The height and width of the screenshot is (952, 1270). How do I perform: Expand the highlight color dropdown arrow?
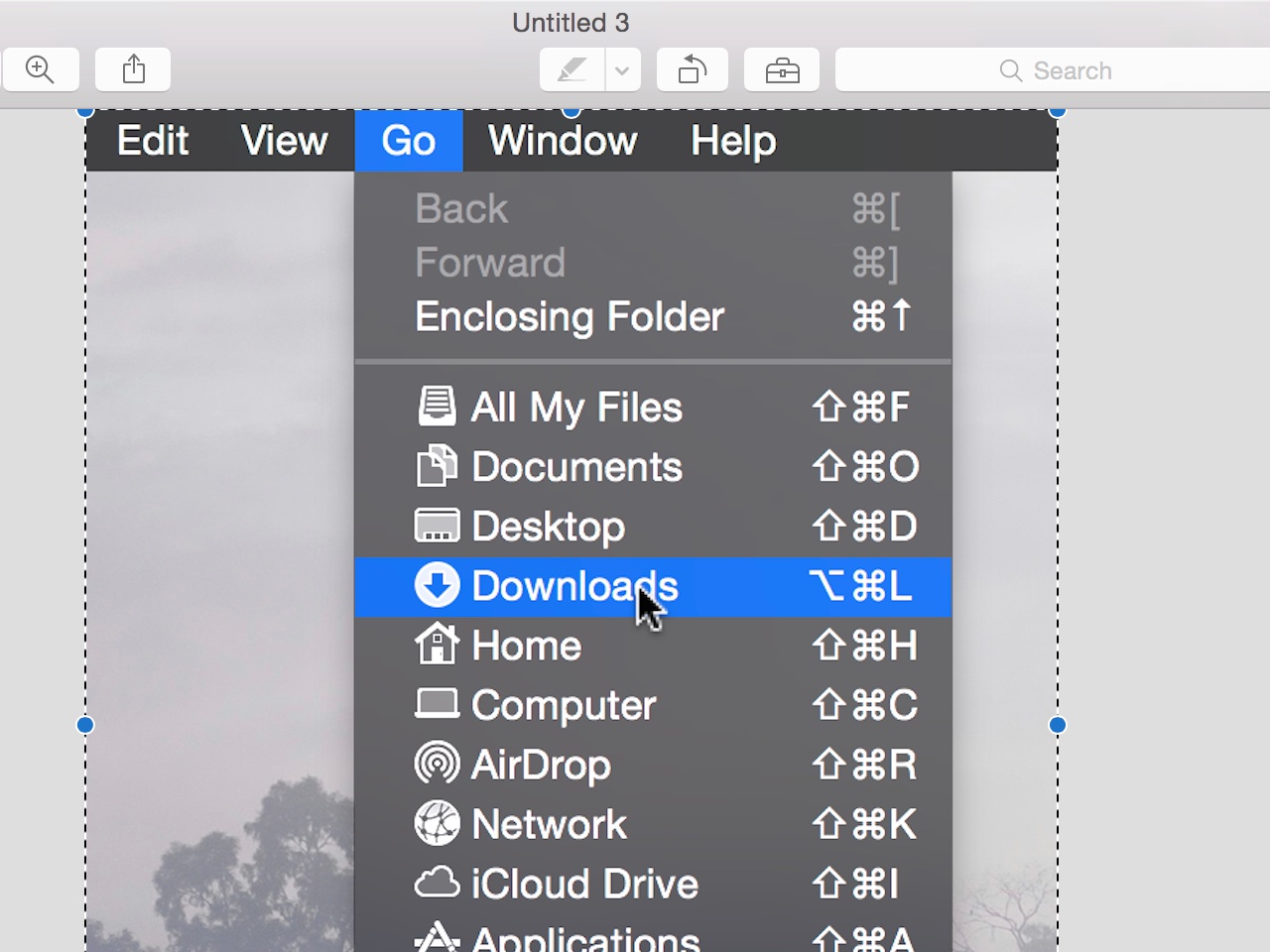(623, 69)
